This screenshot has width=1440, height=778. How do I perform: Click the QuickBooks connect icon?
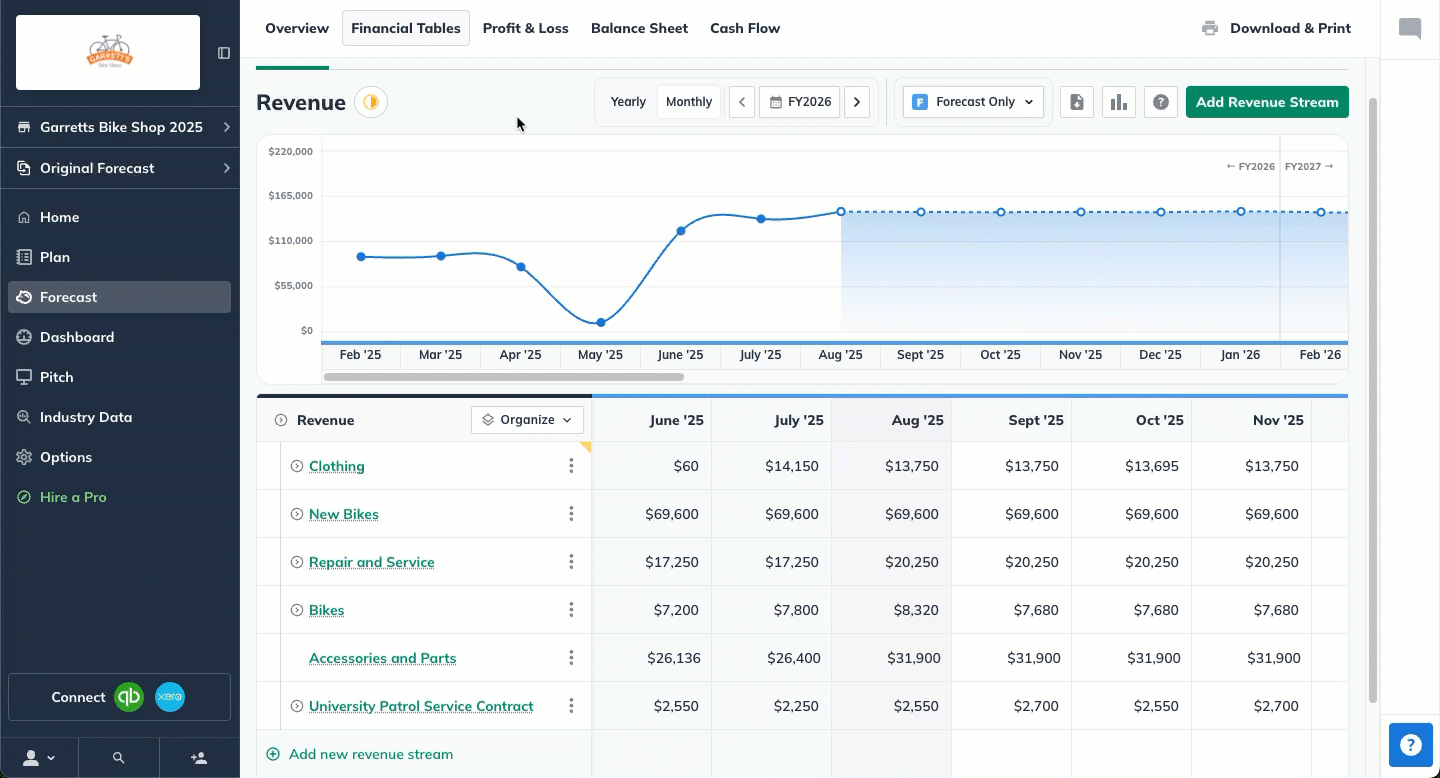pos(129,697)
